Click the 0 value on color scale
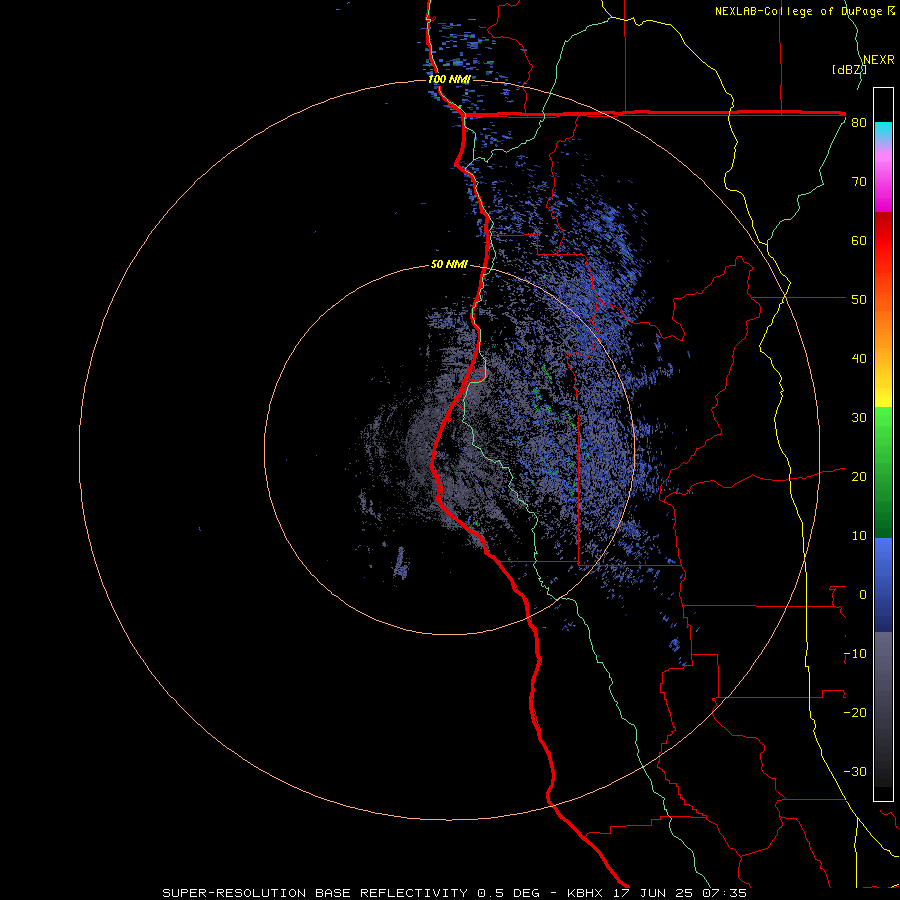Image resolution: width=900 pixels, height=900 pixels. tap(863, 595)
